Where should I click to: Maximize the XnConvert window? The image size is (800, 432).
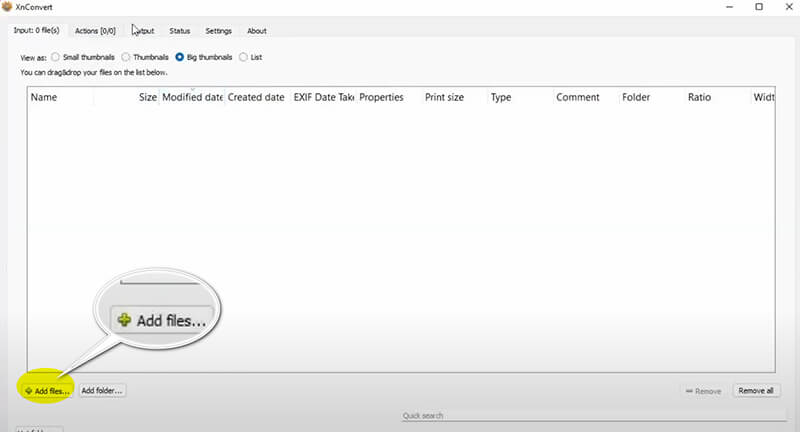[759, 7]
